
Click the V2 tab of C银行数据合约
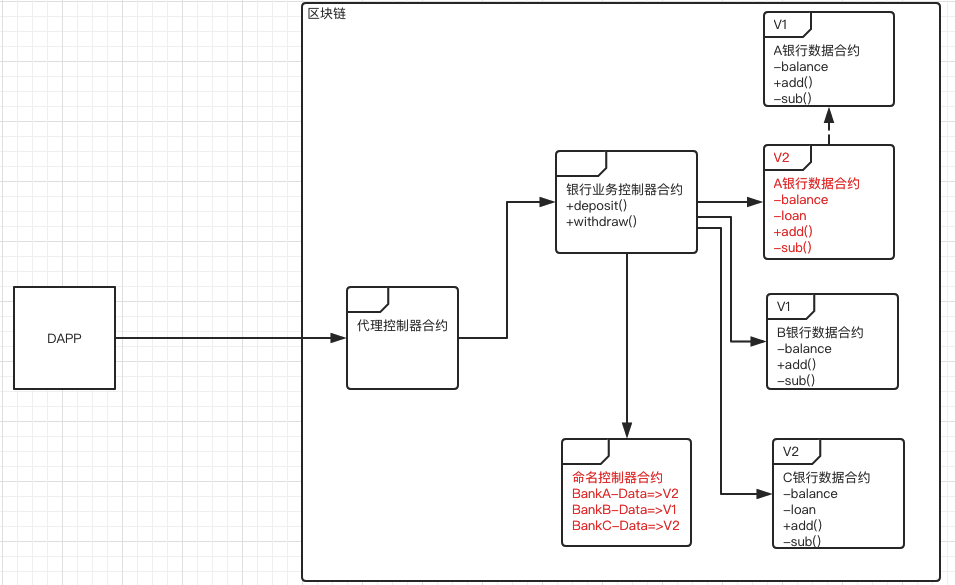click(791, 451)
